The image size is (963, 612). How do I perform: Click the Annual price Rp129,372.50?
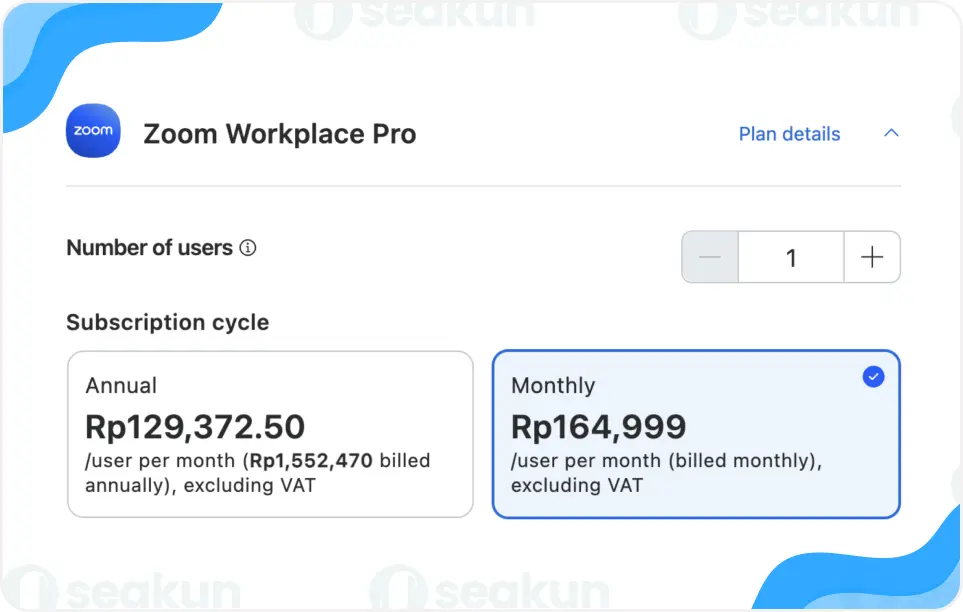(x=195, y=427)
